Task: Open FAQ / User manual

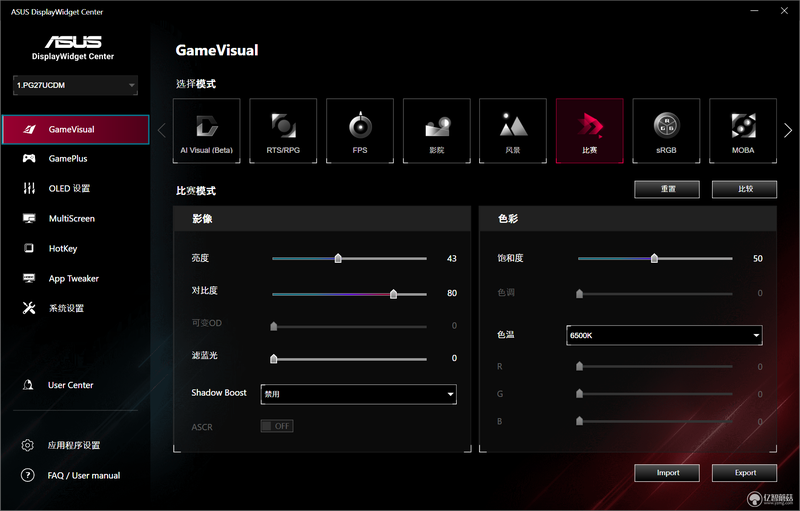Action: tap(84, 475)
